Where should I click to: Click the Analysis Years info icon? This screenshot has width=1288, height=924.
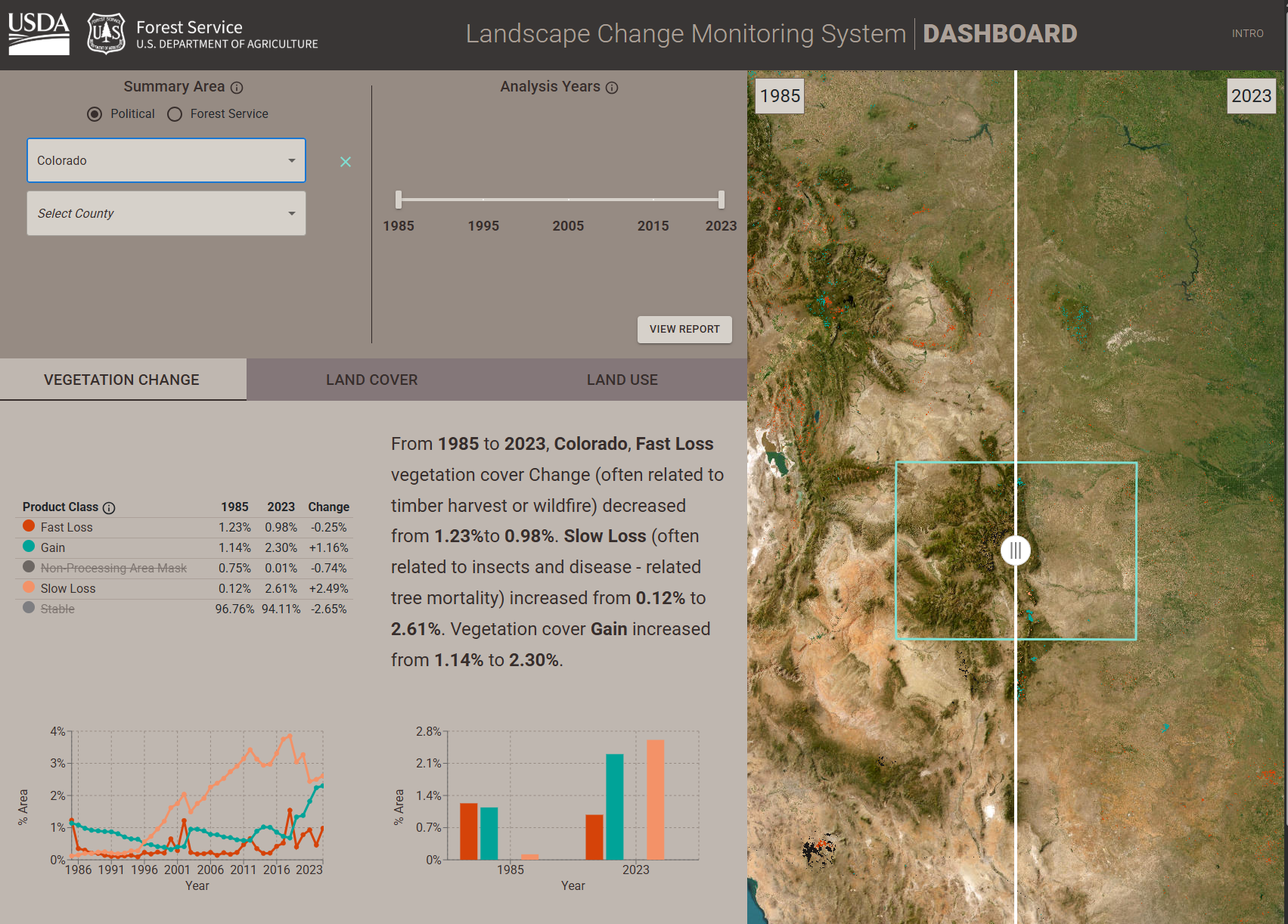click(611, 87)
